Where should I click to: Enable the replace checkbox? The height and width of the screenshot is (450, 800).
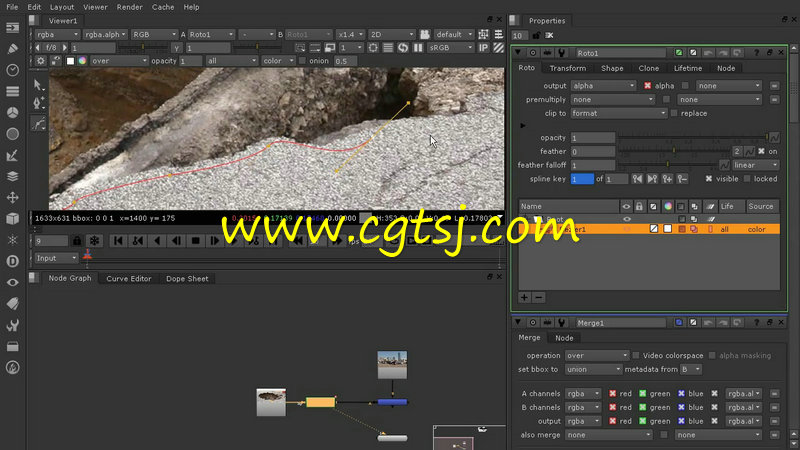pos(674,113)
